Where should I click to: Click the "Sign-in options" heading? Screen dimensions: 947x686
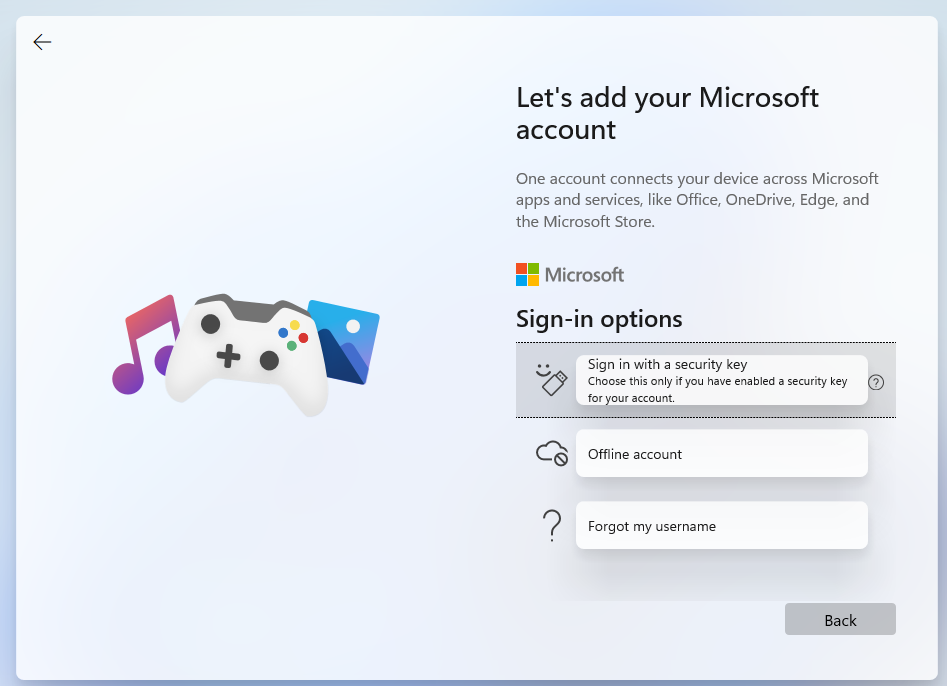(x=599, y=319)
